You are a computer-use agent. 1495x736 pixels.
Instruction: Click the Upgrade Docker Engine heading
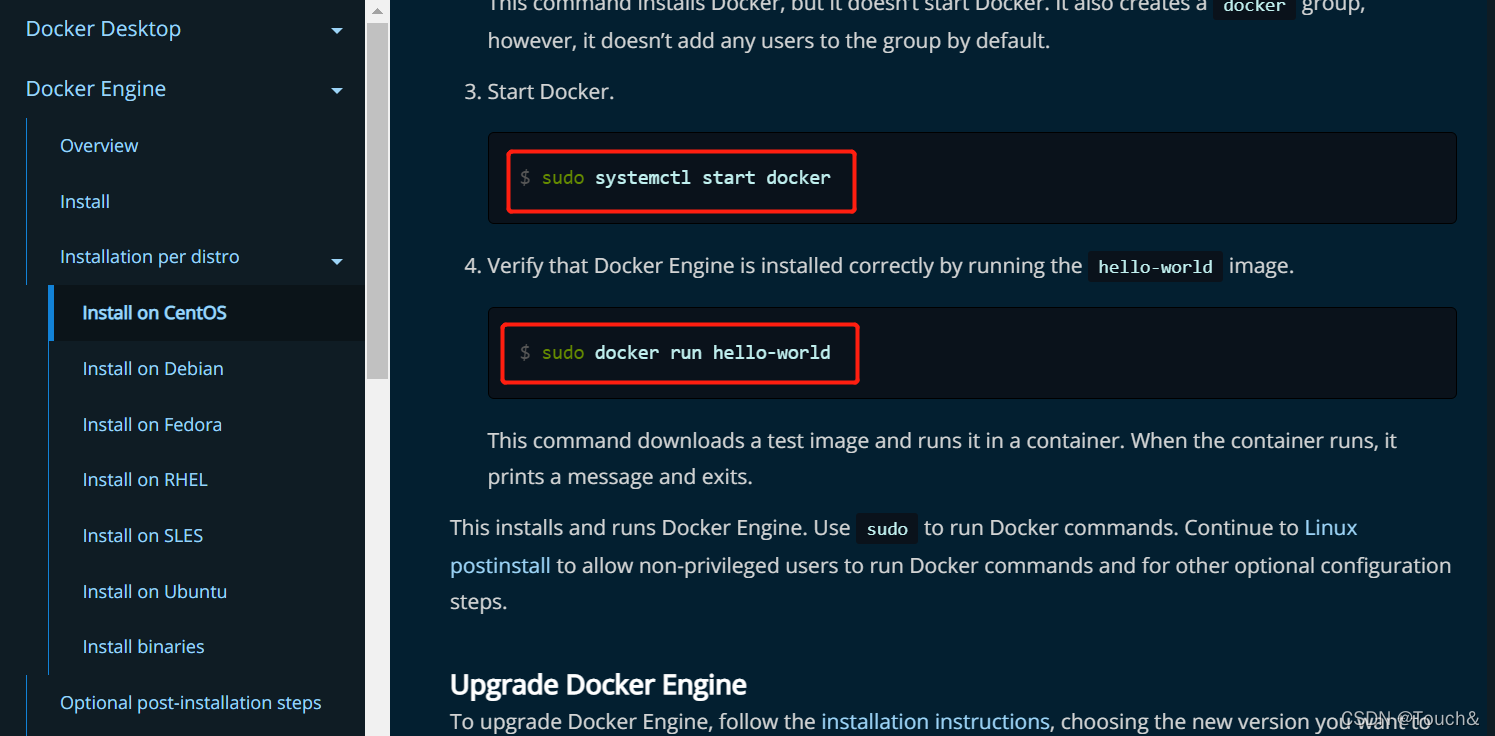(598, 685)
